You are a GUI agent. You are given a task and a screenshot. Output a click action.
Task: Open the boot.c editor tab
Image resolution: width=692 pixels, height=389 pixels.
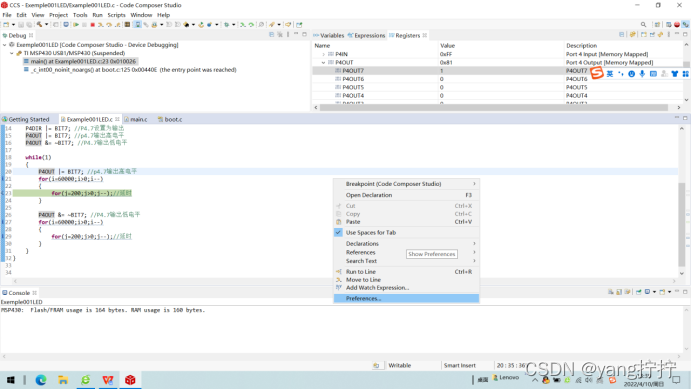point(170,120)
